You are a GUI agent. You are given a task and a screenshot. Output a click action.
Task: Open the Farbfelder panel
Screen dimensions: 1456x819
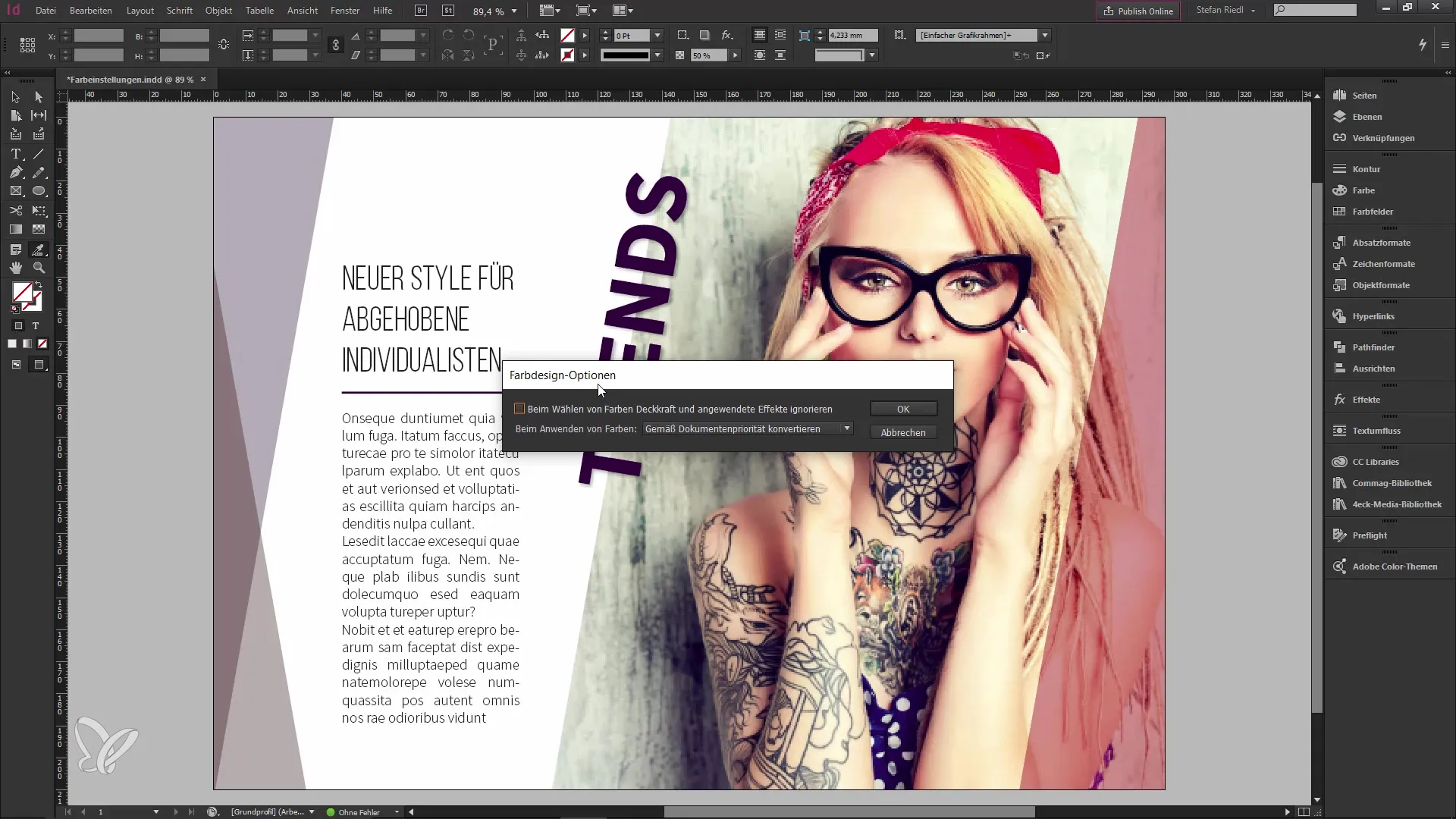click(x=1372, y=212)
